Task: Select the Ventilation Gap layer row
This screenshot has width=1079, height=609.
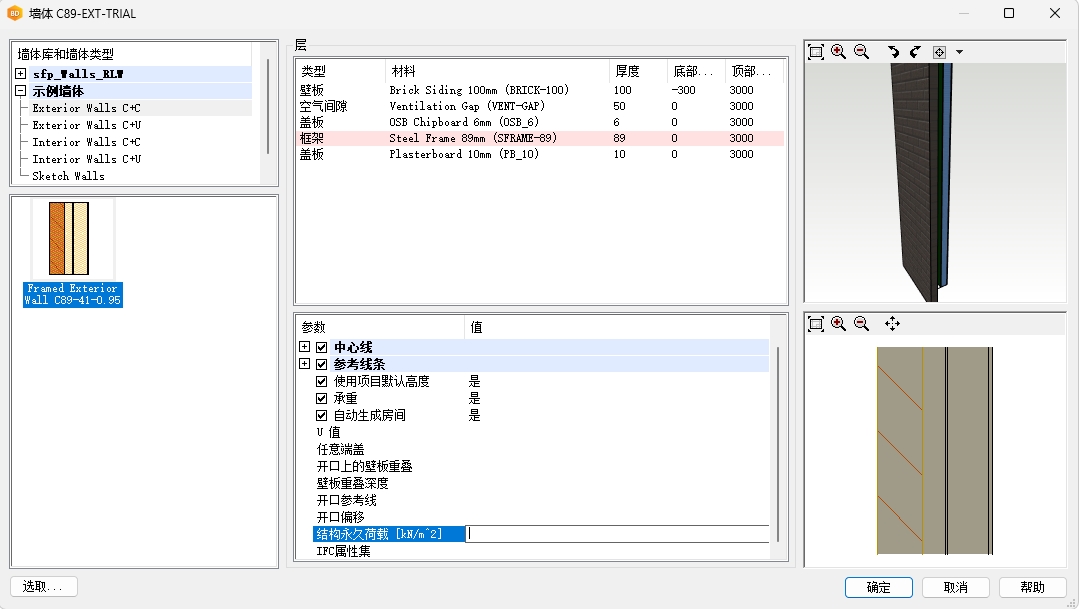Action: tap(540, 106)
